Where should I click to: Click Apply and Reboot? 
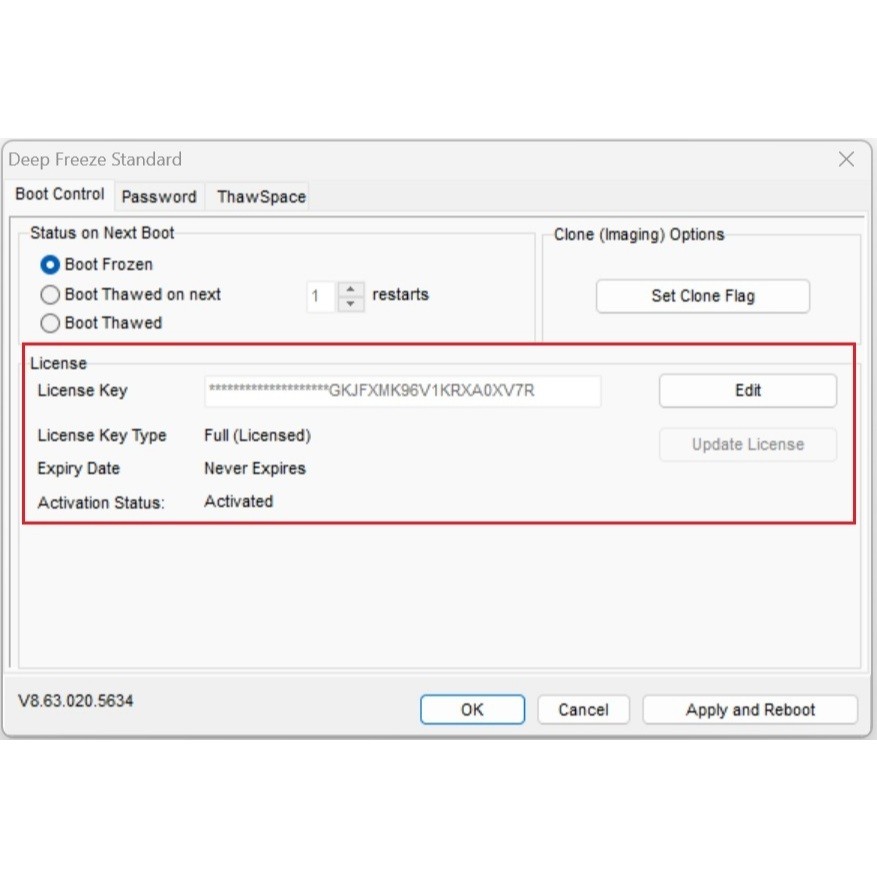tap(750, 710)
